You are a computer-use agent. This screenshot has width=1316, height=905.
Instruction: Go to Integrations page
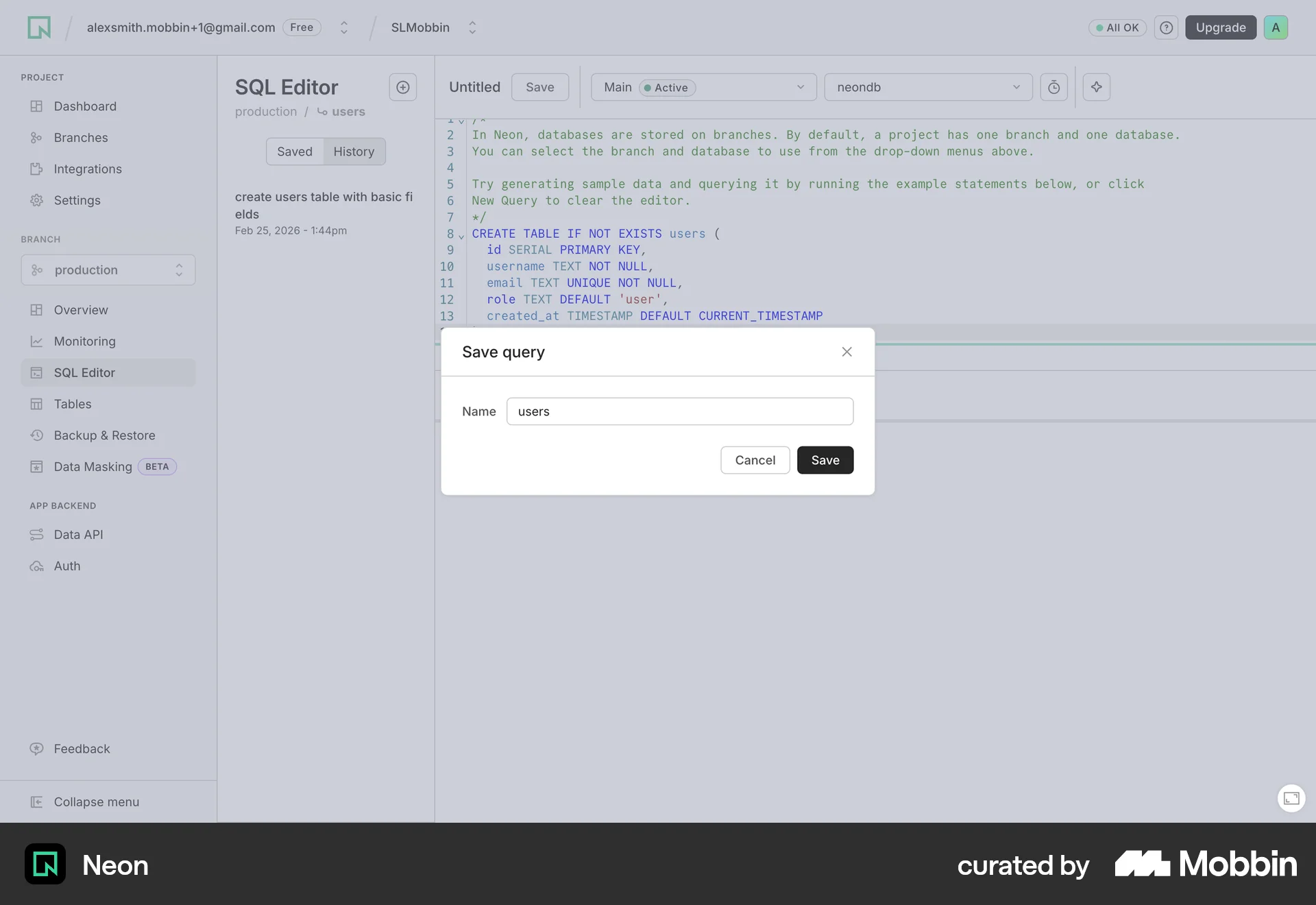click(88, 169)
